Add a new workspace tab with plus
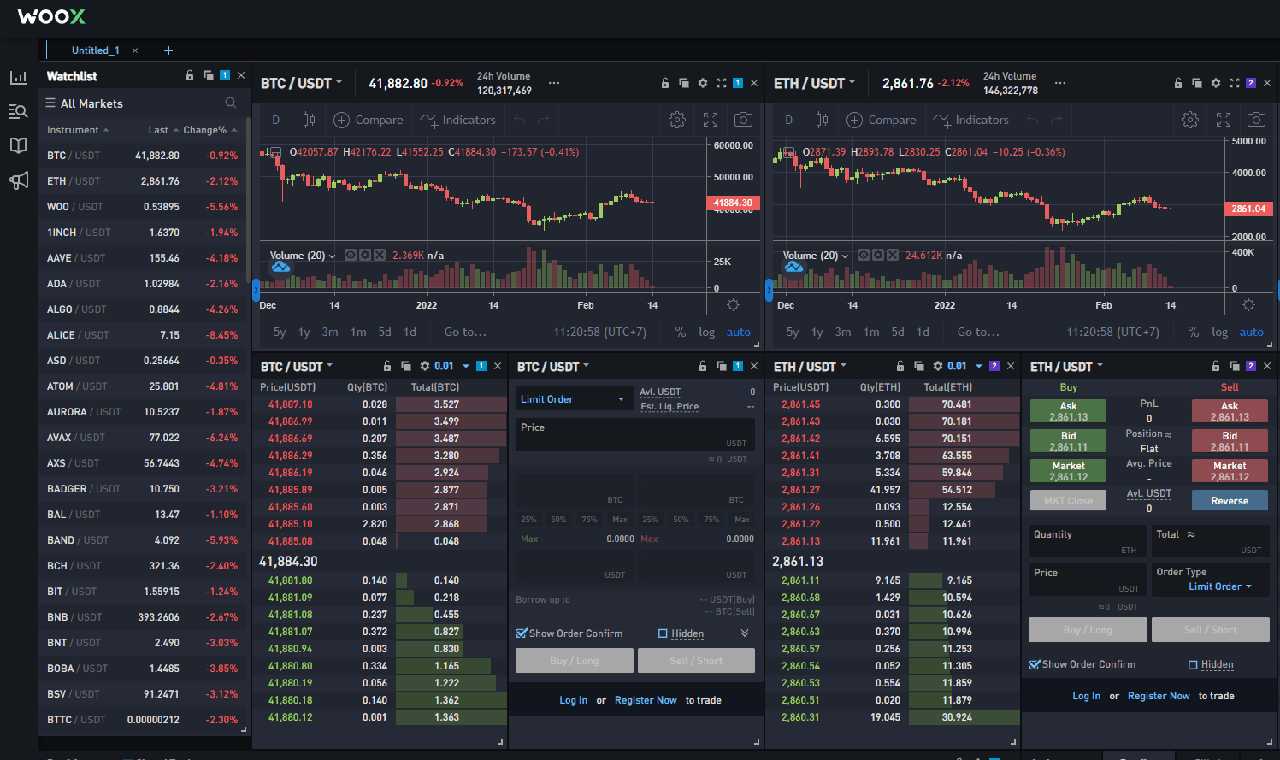 168,50
